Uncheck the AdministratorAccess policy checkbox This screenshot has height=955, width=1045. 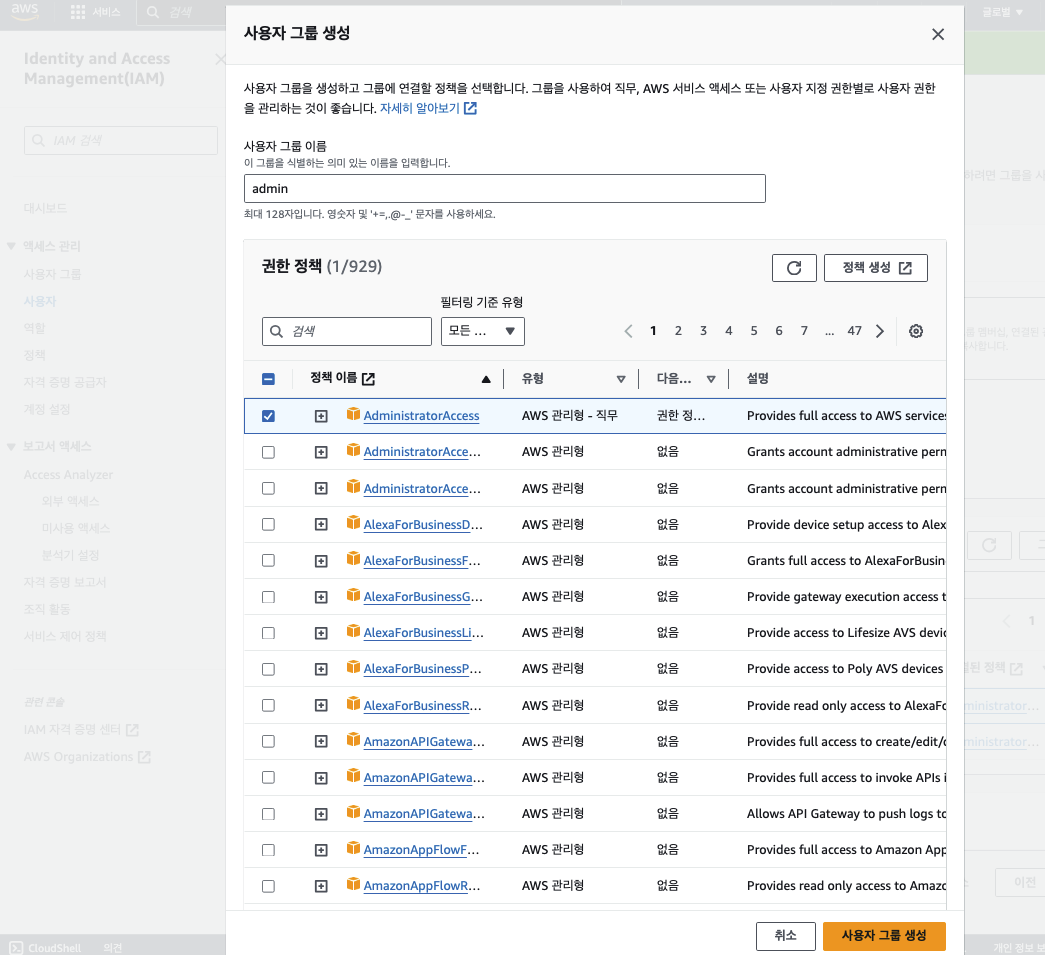[268, 416]
